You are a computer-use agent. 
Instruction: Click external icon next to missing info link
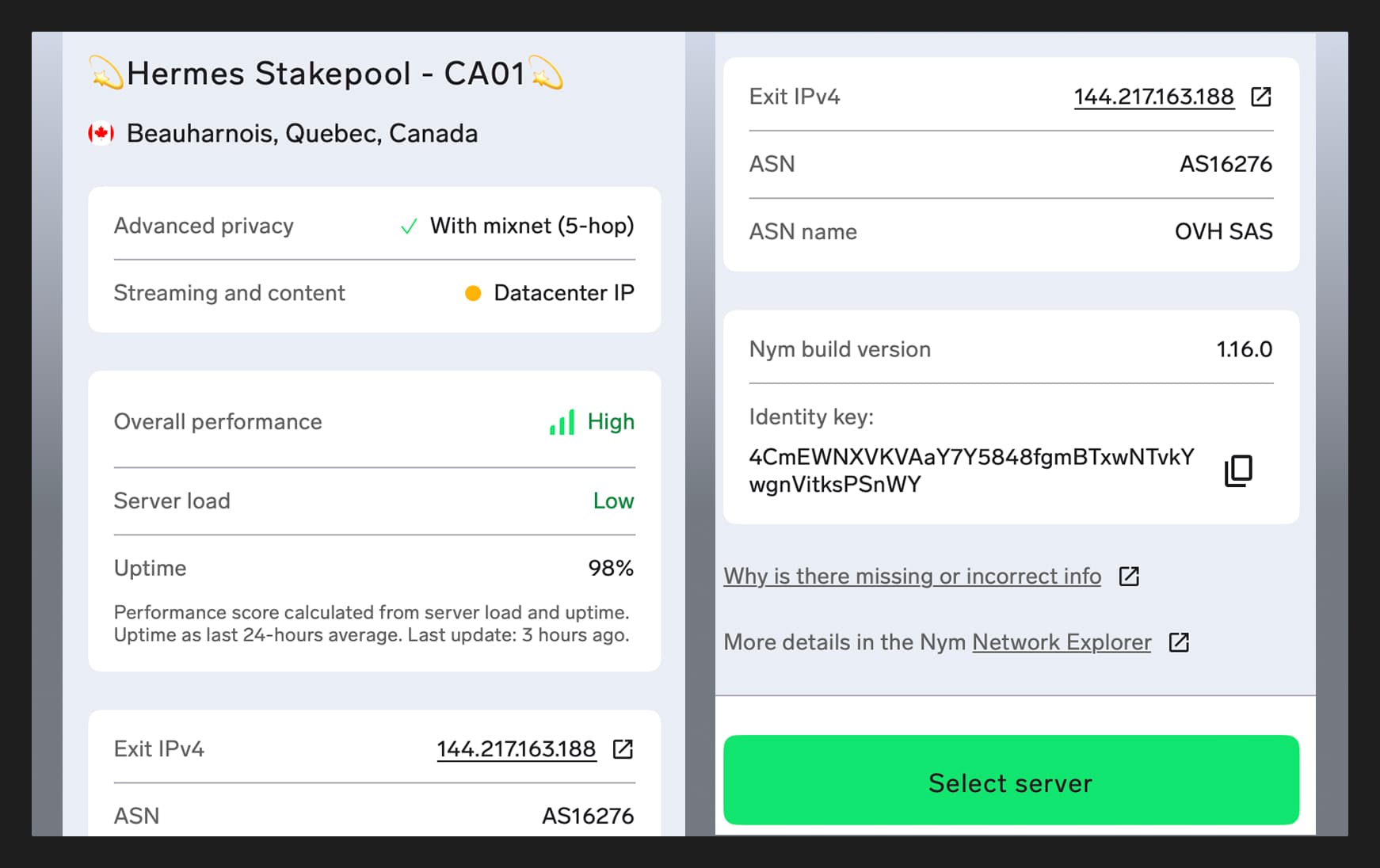tap(1129, 576)
